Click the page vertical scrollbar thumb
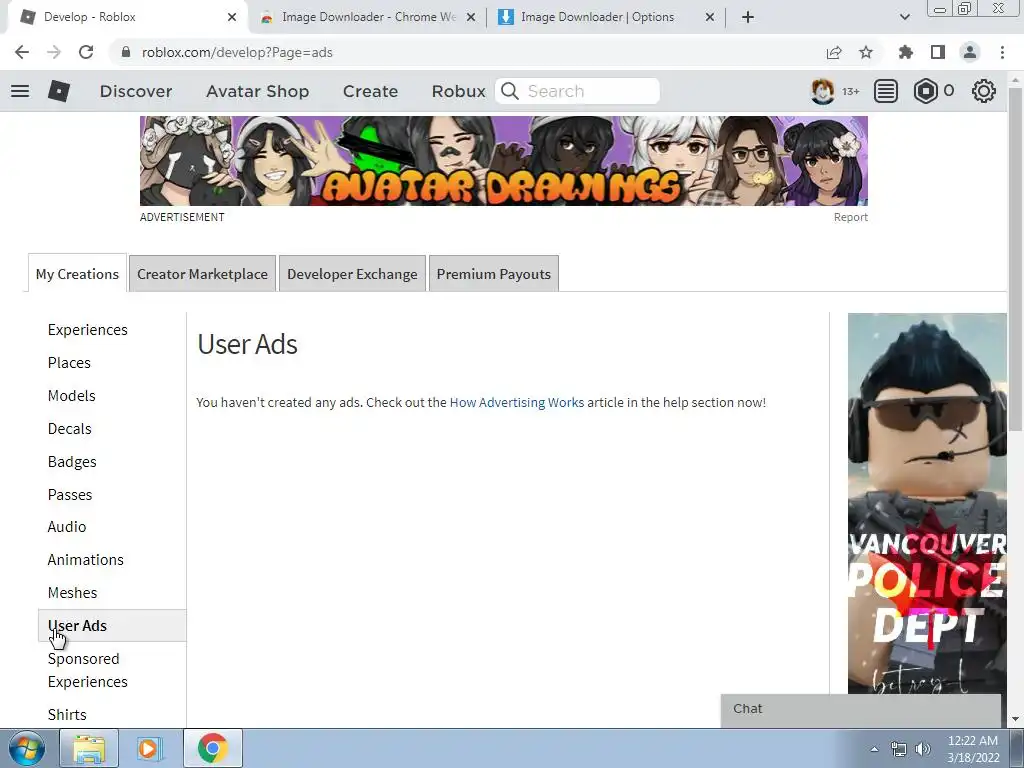This screenshot has height=768, width=1024. [x=1015, y=259]
